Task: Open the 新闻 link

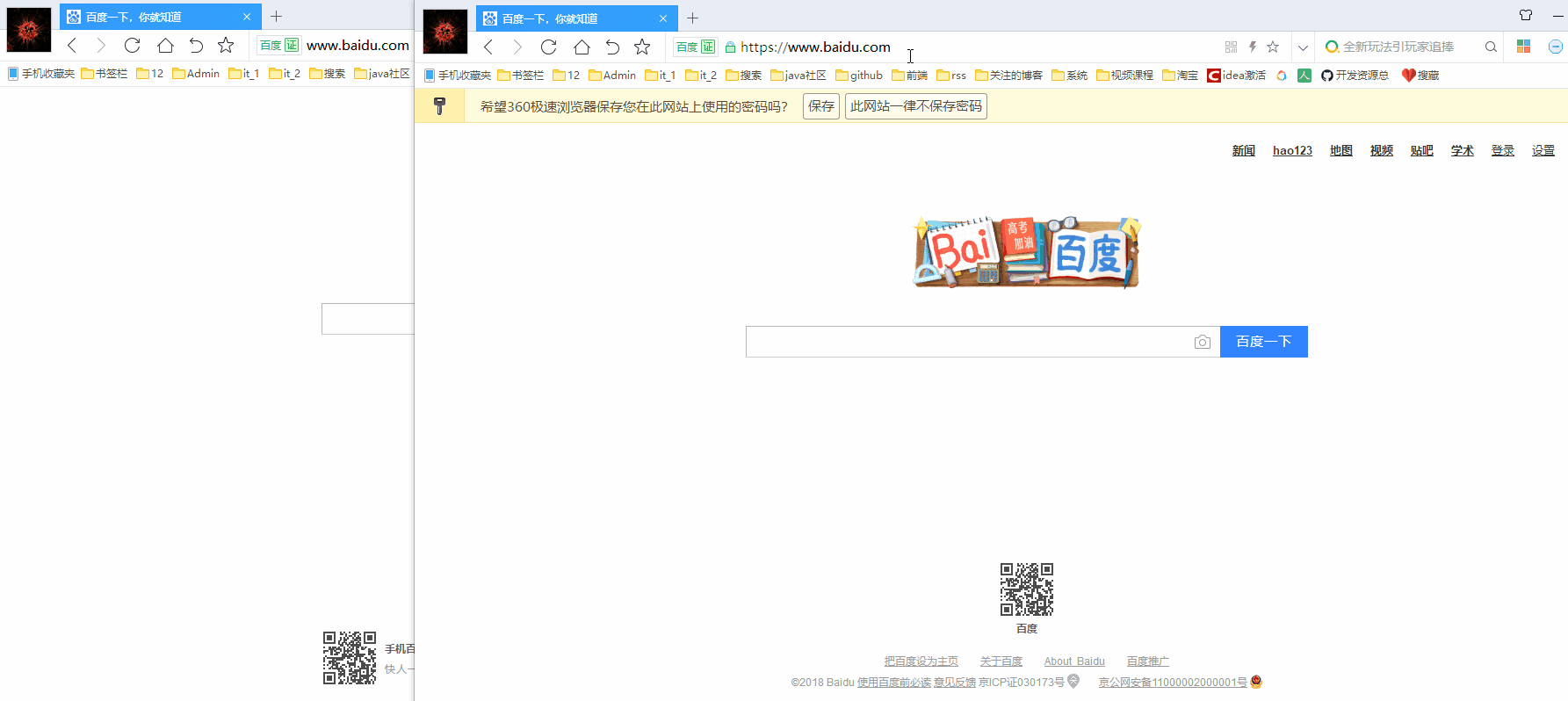Action: click(x=1244, y=151)
